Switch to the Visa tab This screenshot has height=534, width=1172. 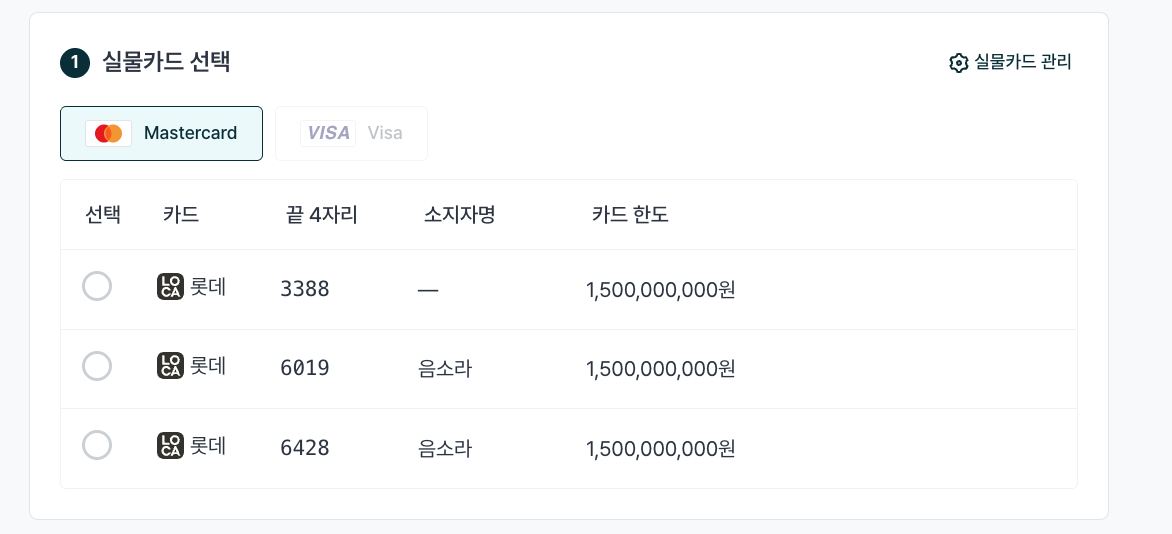tap(351, 133)
